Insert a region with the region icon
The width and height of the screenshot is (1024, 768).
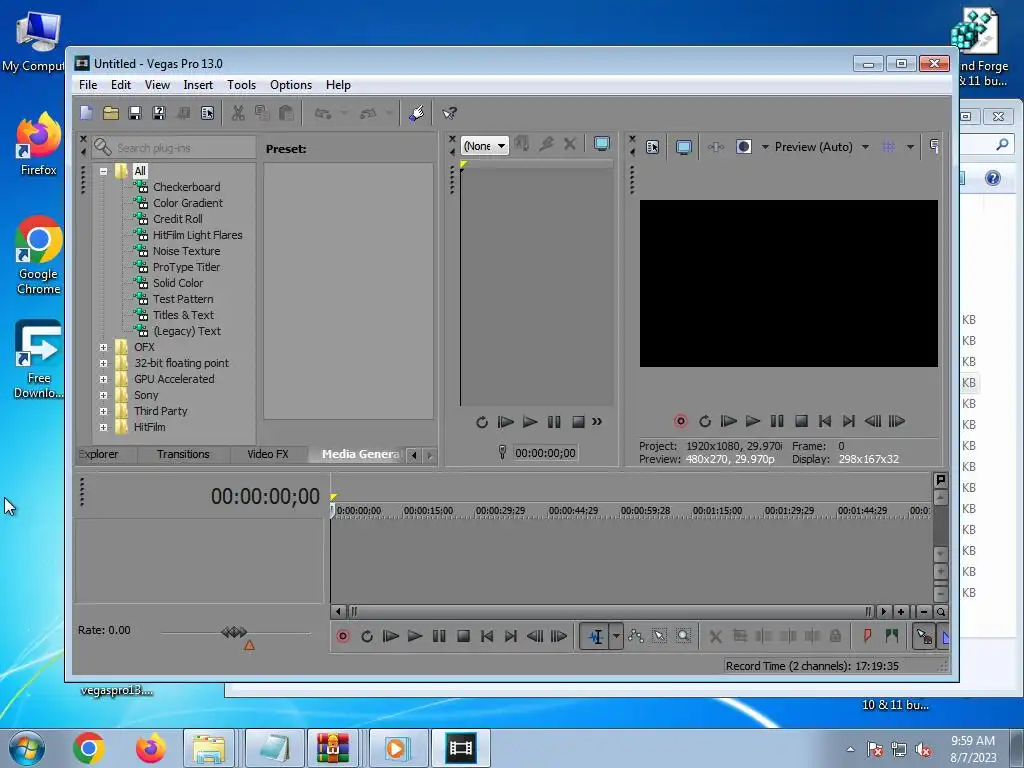tap(891, 636)
